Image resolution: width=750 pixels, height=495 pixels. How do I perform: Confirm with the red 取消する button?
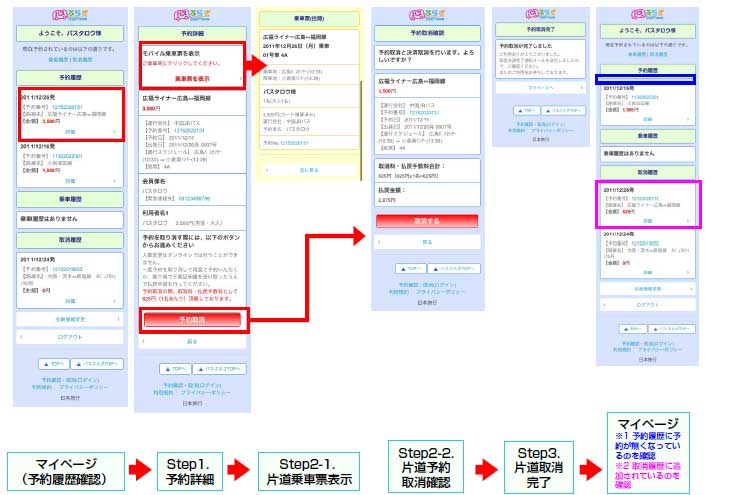coord(425,220)
